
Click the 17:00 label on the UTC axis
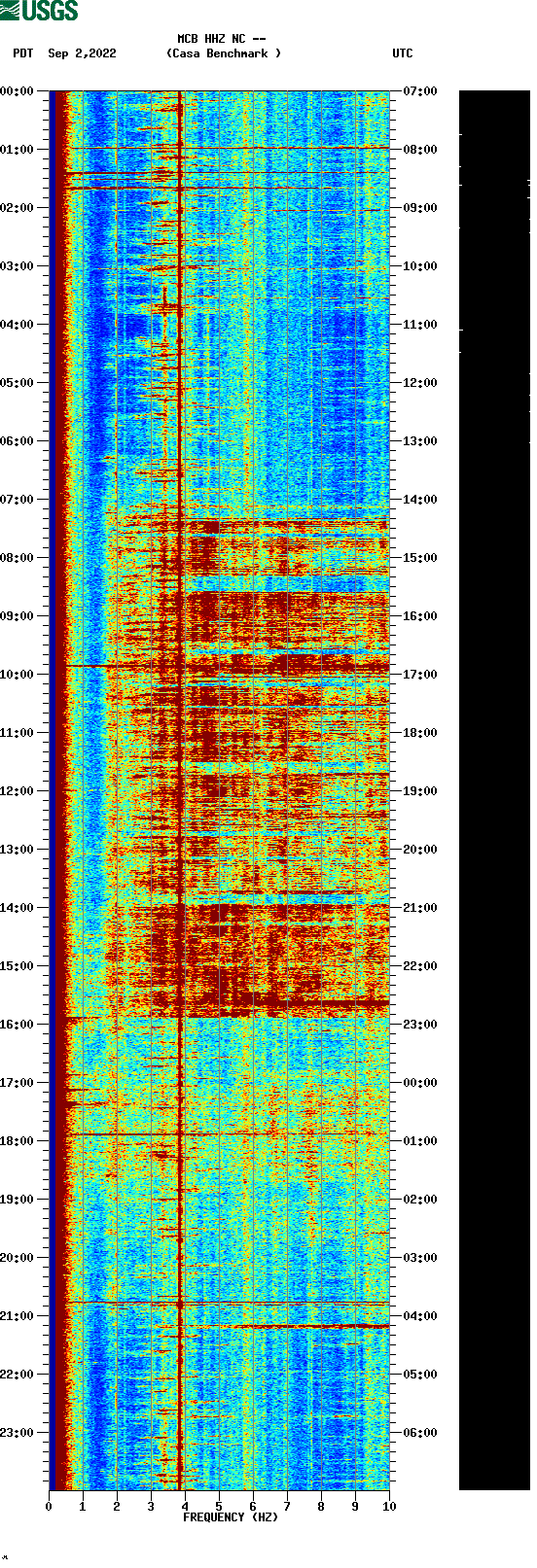pos(420,675)
